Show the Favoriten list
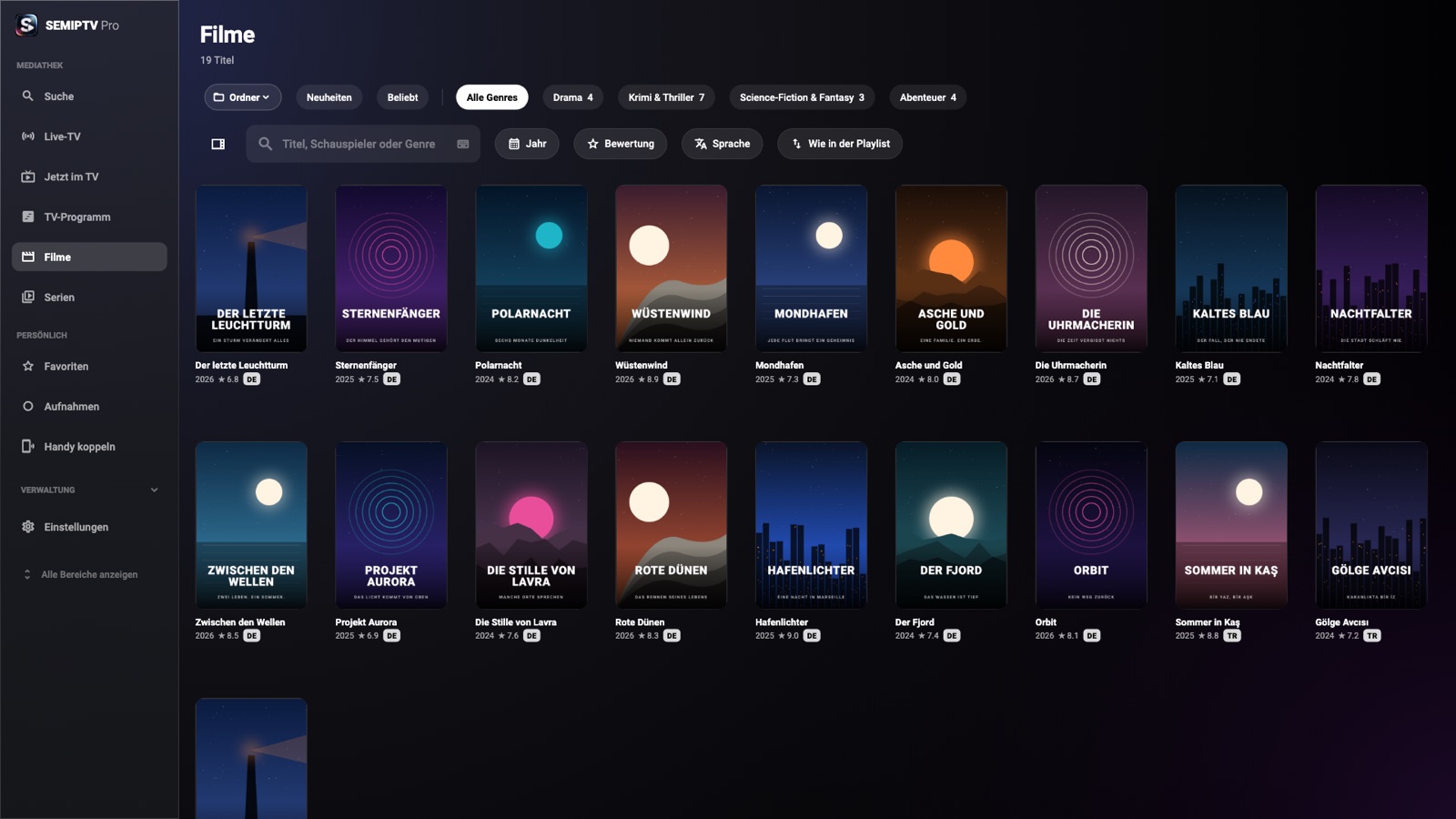1456x819 pixels. 89,366
